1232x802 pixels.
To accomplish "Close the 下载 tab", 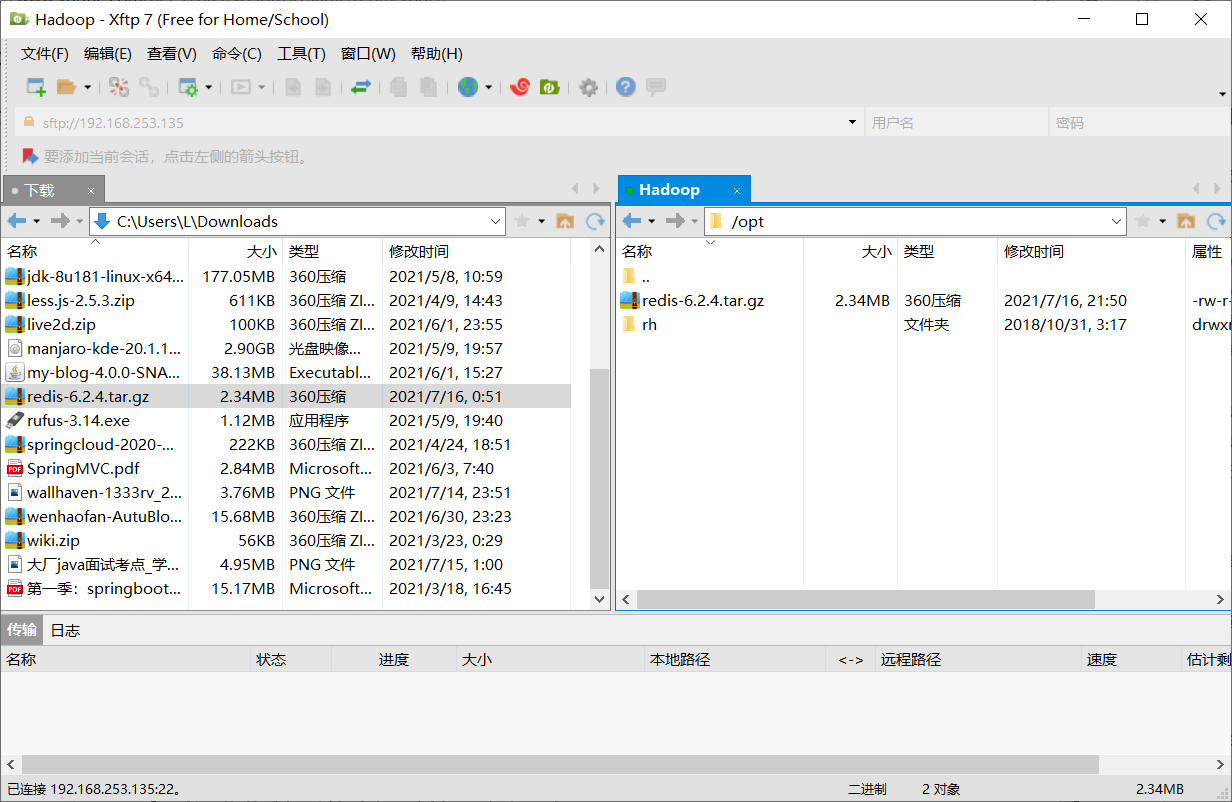I will pos(91,190).
